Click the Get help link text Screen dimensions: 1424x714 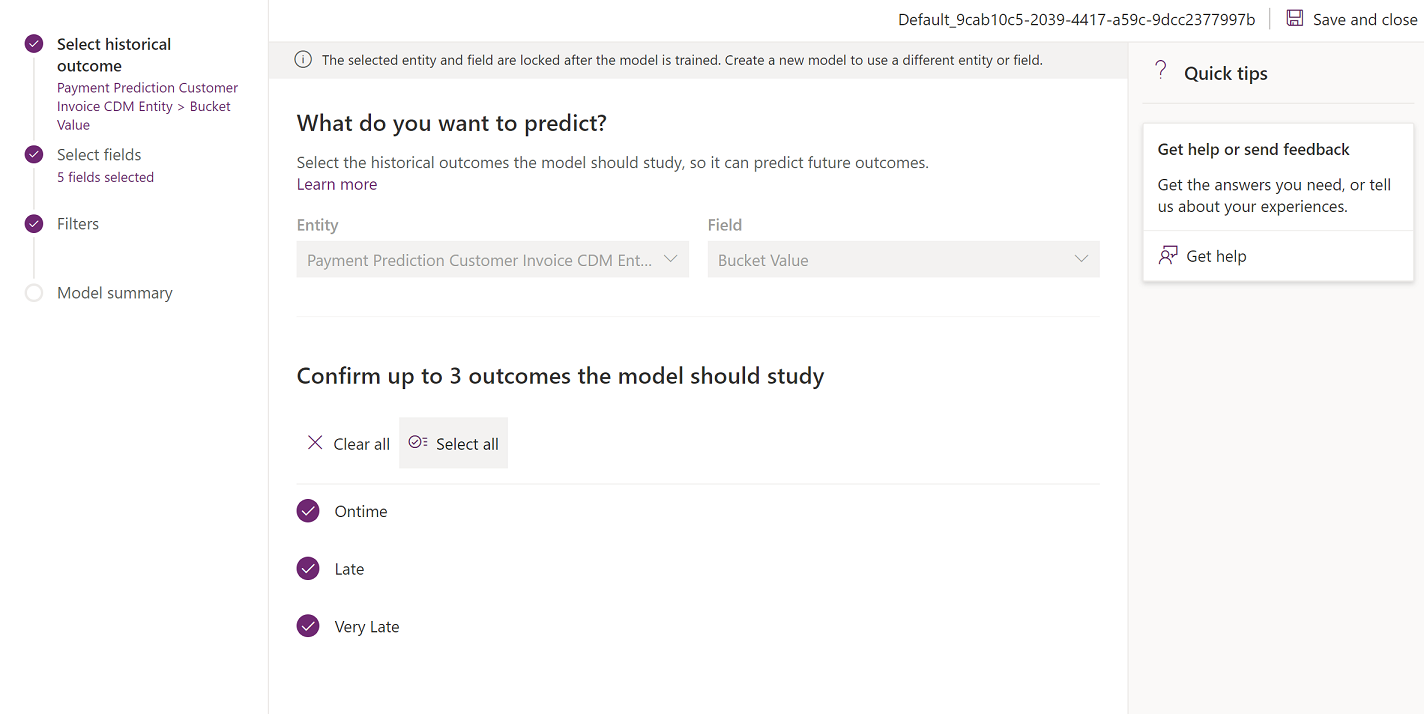coord(1216,256)
